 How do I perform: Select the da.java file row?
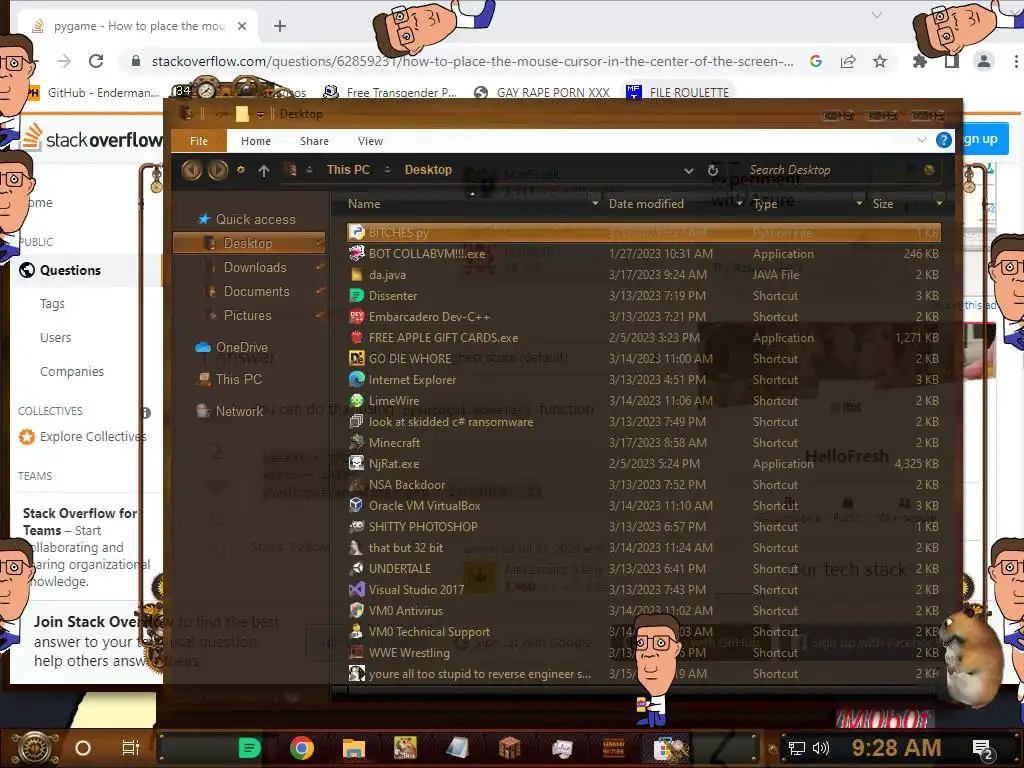[x=644, y=275]
